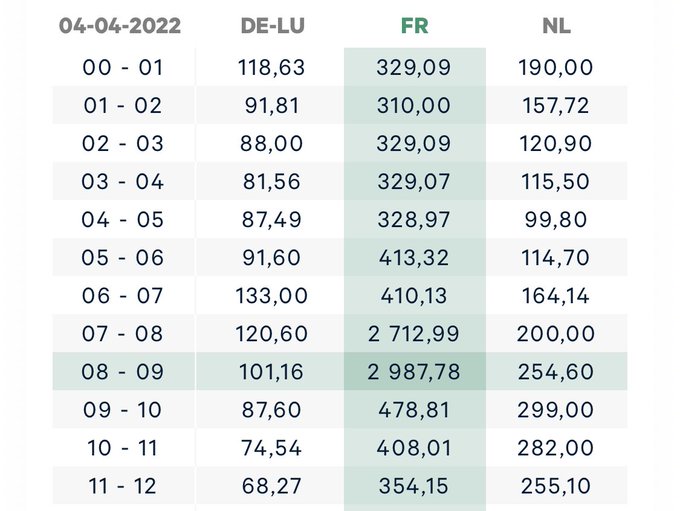Click the FR price 310,00

414,106
